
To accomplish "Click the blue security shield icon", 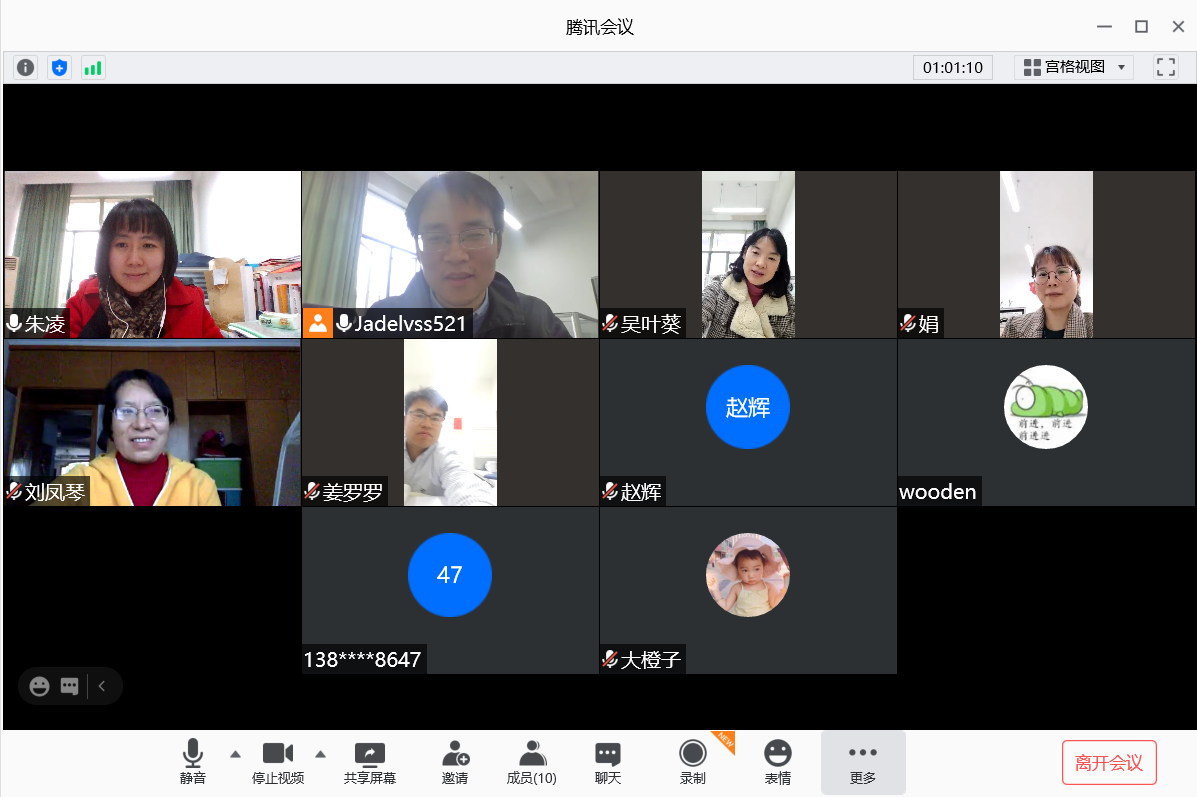I will (x=59, y=68).
